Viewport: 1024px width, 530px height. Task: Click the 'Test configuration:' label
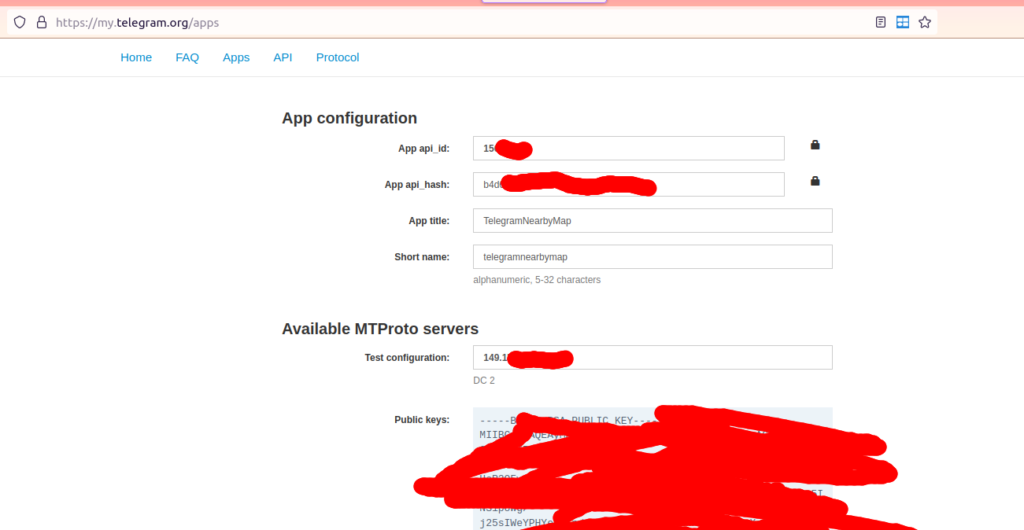click(408, 358)
